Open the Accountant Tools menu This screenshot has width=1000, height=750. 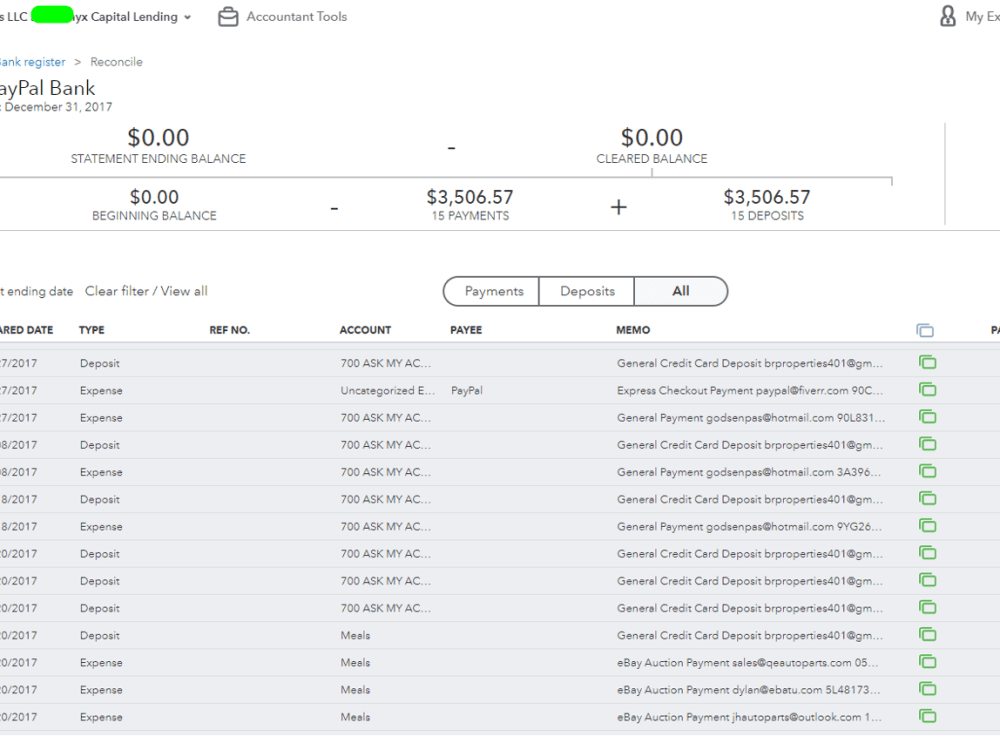pos(297,17)
